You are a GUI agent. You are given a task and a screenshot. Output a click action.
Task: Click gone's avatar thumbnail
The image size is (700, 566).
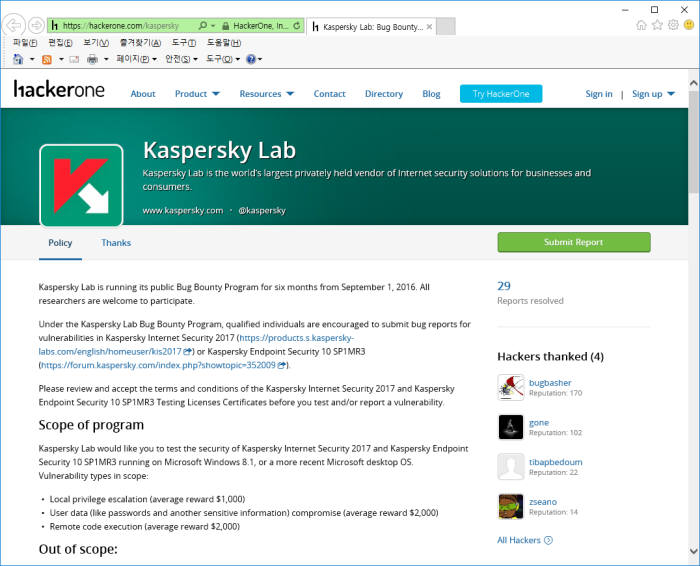pyautogui.click(x=511, y=427)
